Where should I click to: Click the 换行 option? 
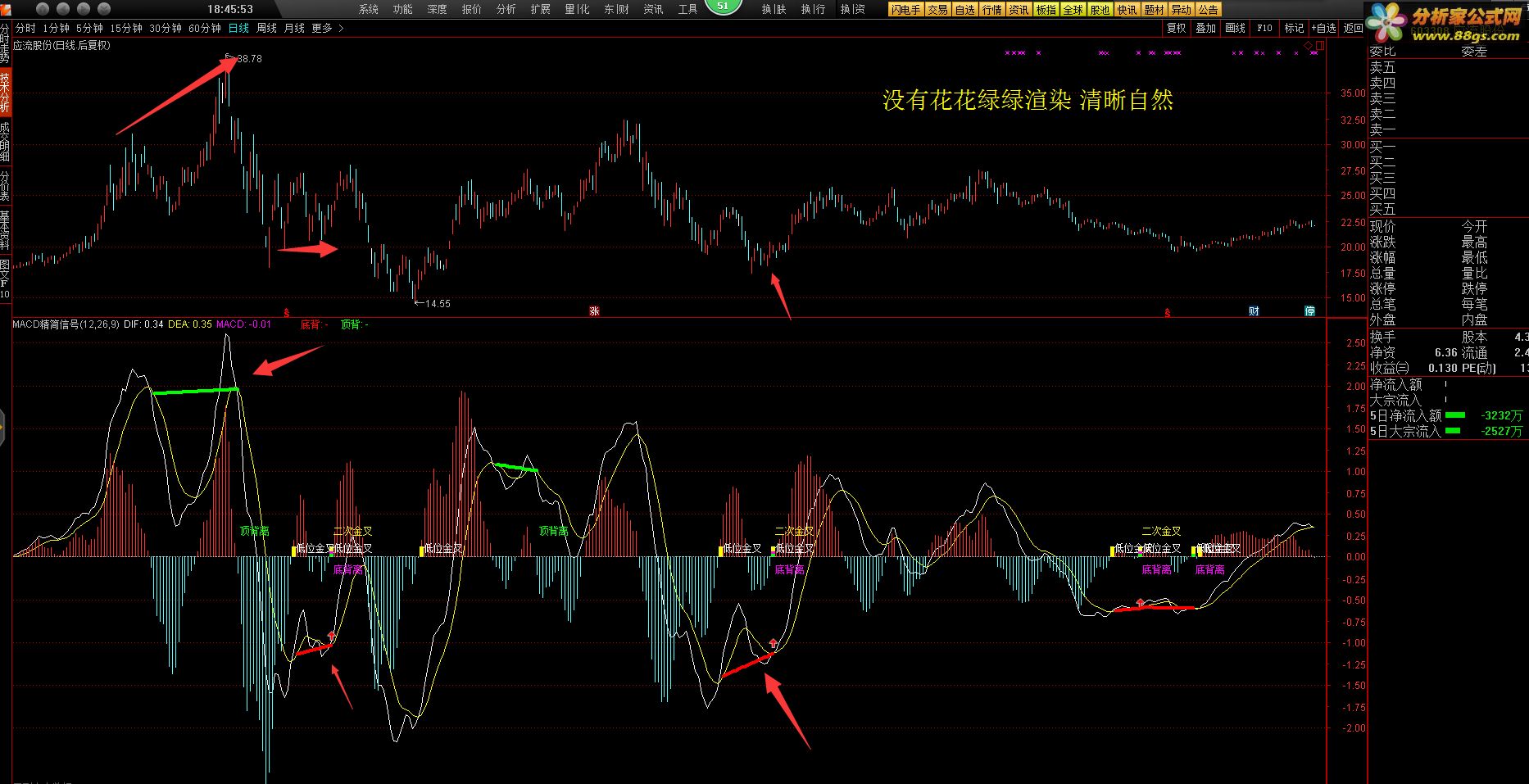click(x=813, y=9)
